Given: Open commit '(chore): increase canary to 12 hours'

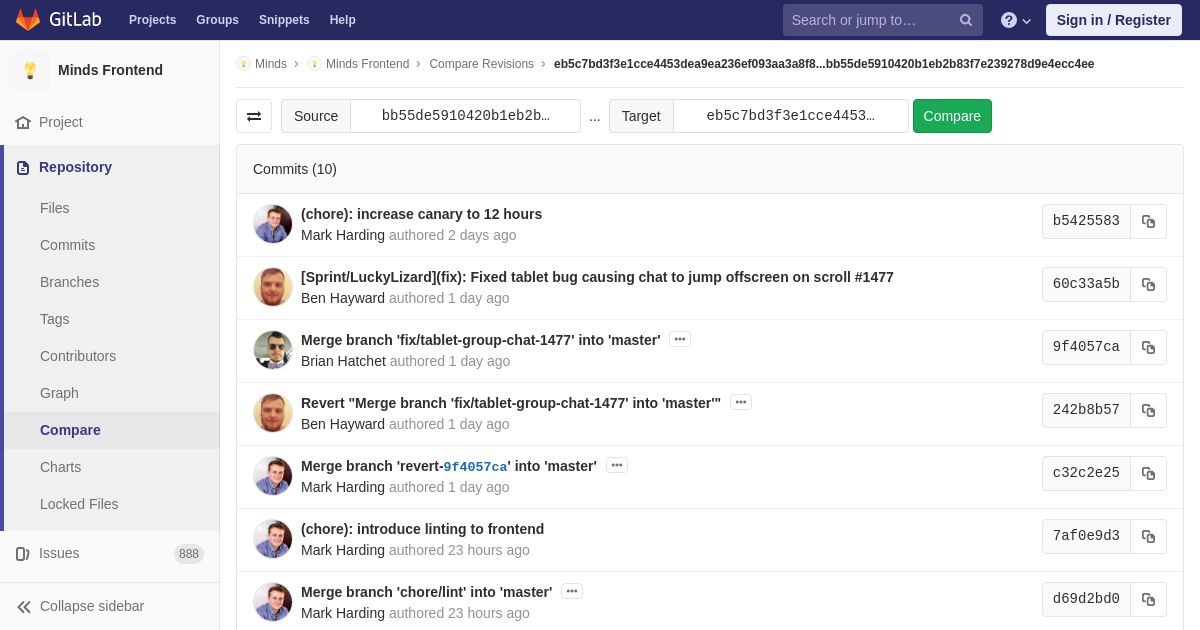Looking at the screenshot, I should [421, 214].
